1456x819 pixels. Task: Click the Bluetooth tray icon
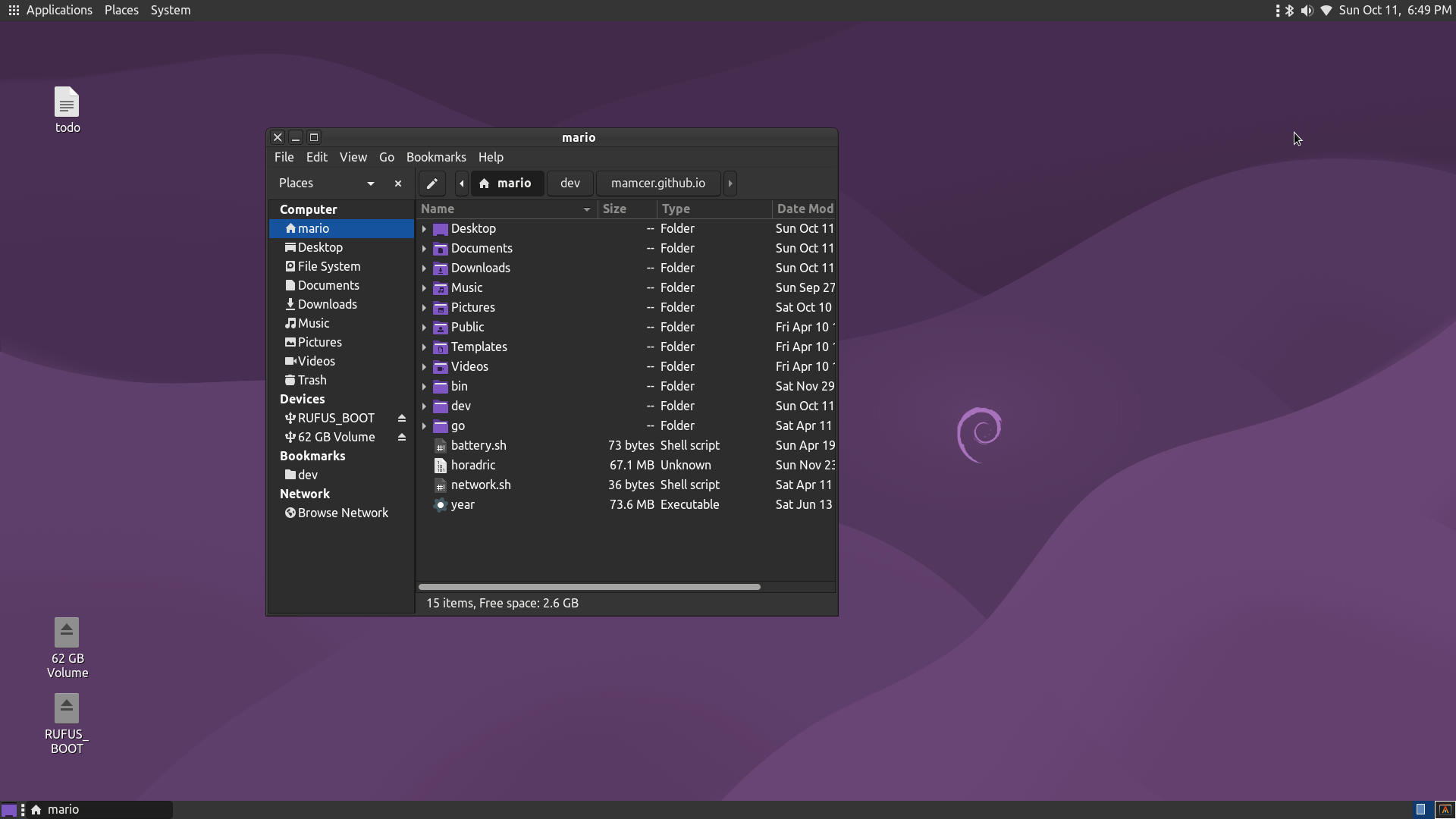pyautogui.click(x=1289, y=11)
